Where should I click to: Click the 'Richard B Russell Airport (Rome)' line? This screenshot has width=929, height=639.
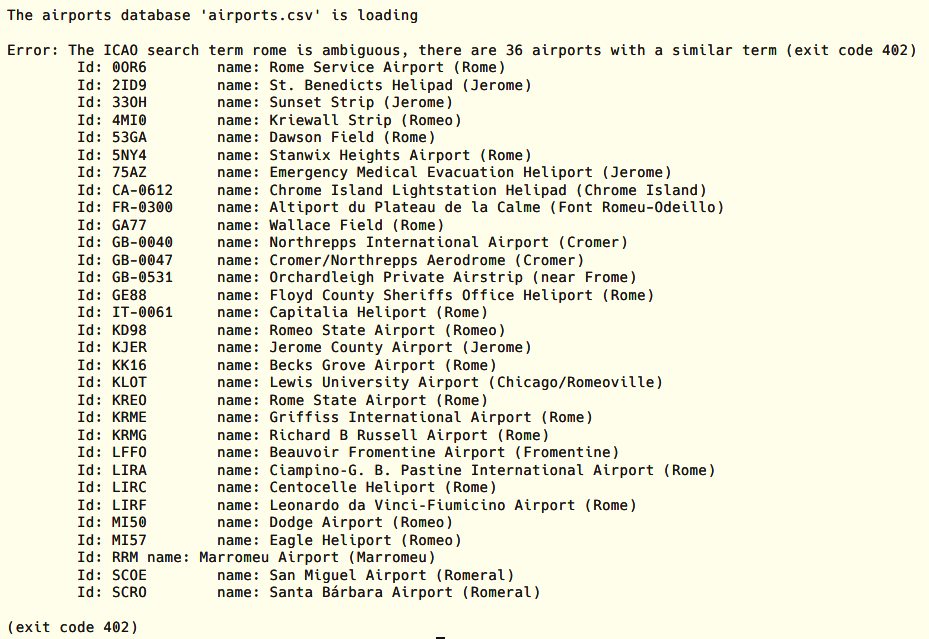[409, 435]
